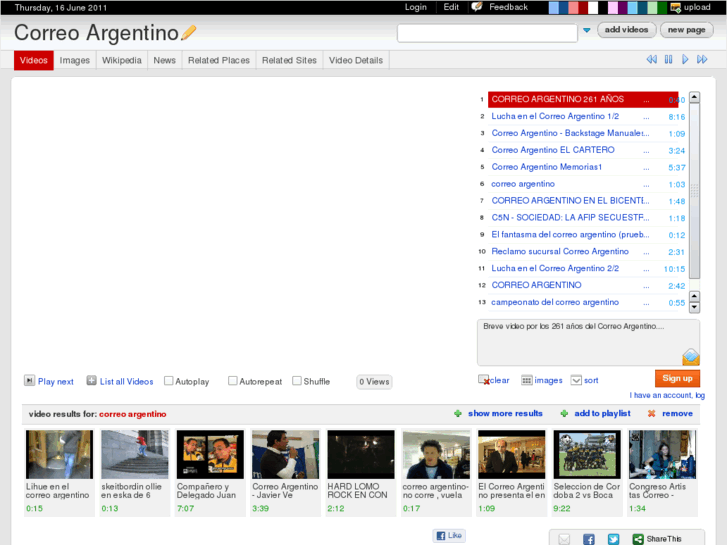The width and height of the screenshot is (727, 545).
Task: Open ellipsis options for Reclamo sucursal Correo Argentino
Action: [646, 252]
